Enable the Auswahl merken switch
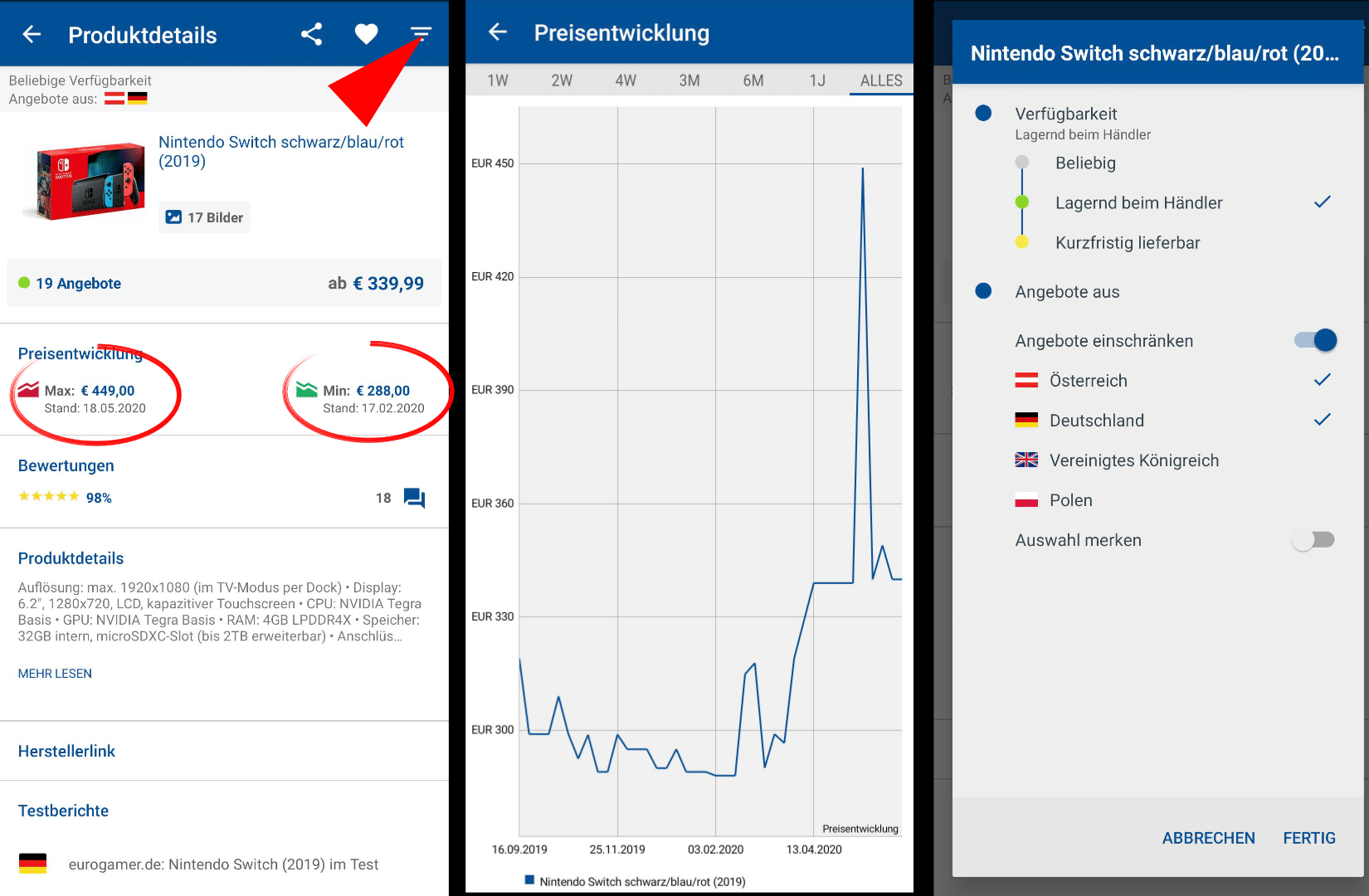Image resolution: width=1369 pixels, height=896 pixels. [x=1313, y=540]
